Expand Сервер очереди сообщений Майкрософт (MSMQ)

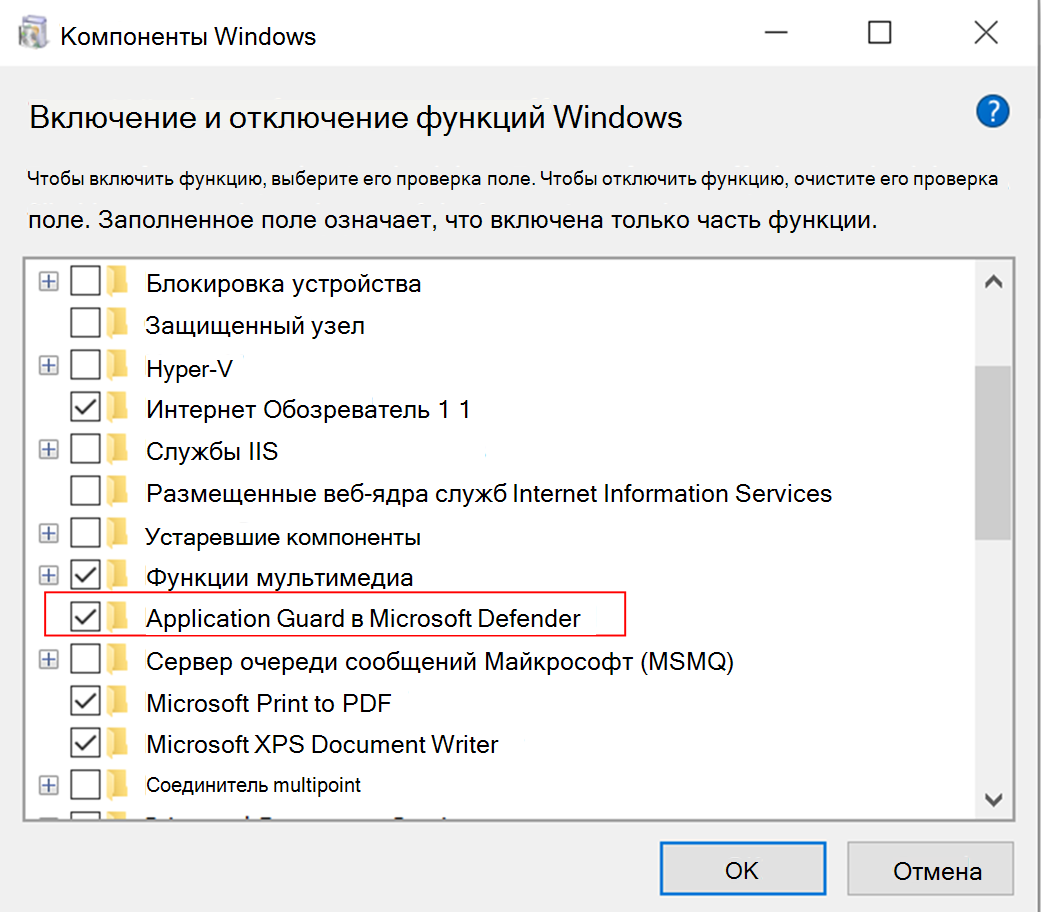[x=48, y=659]
